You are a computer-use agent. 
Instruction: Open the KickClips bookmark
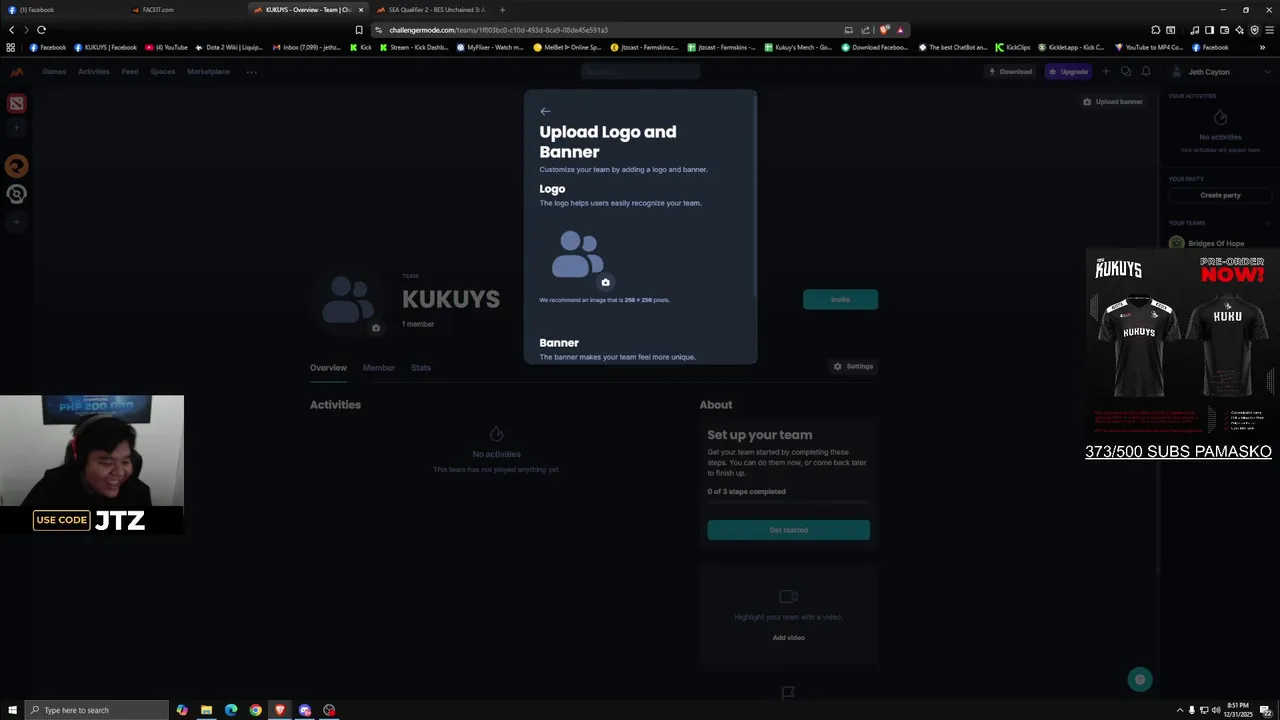coord(1012,47)
